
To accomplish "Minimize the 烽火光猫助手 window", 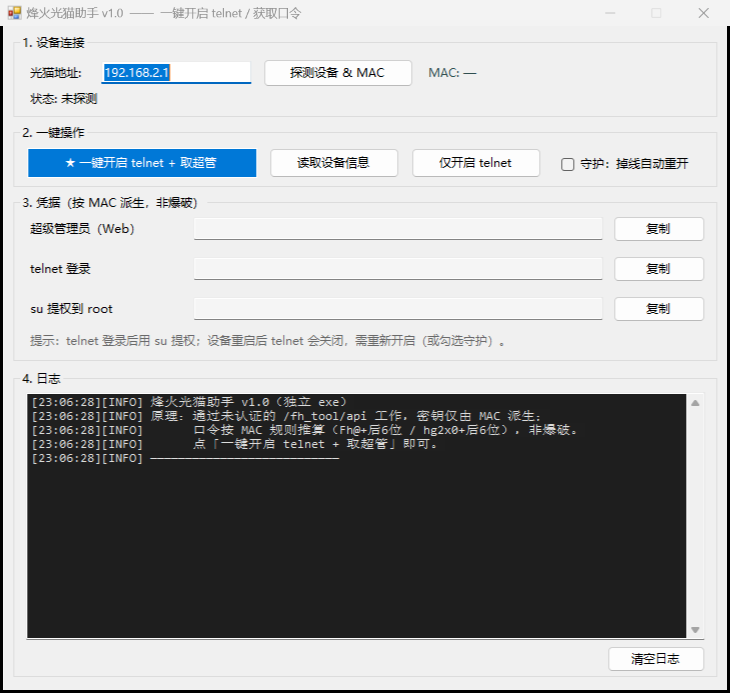I will point(610,13).
